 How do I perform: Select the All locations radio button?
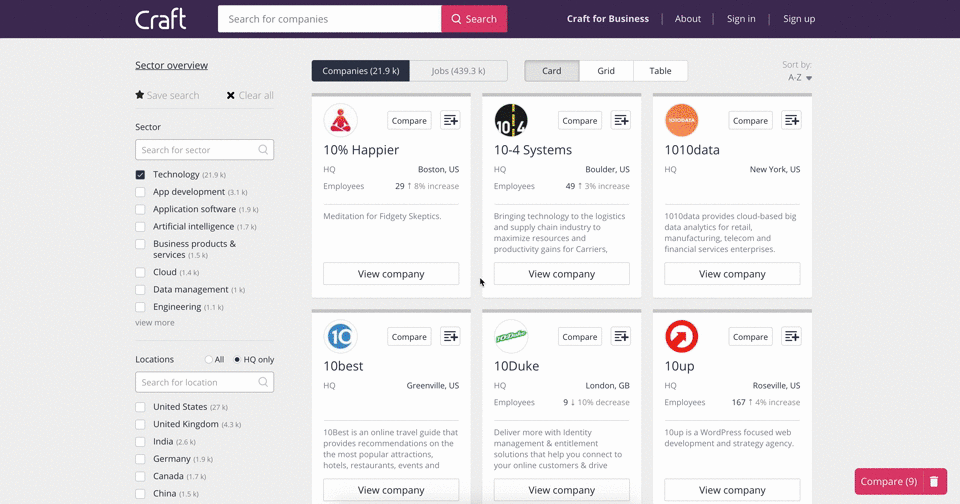click(x=209, y=359)
